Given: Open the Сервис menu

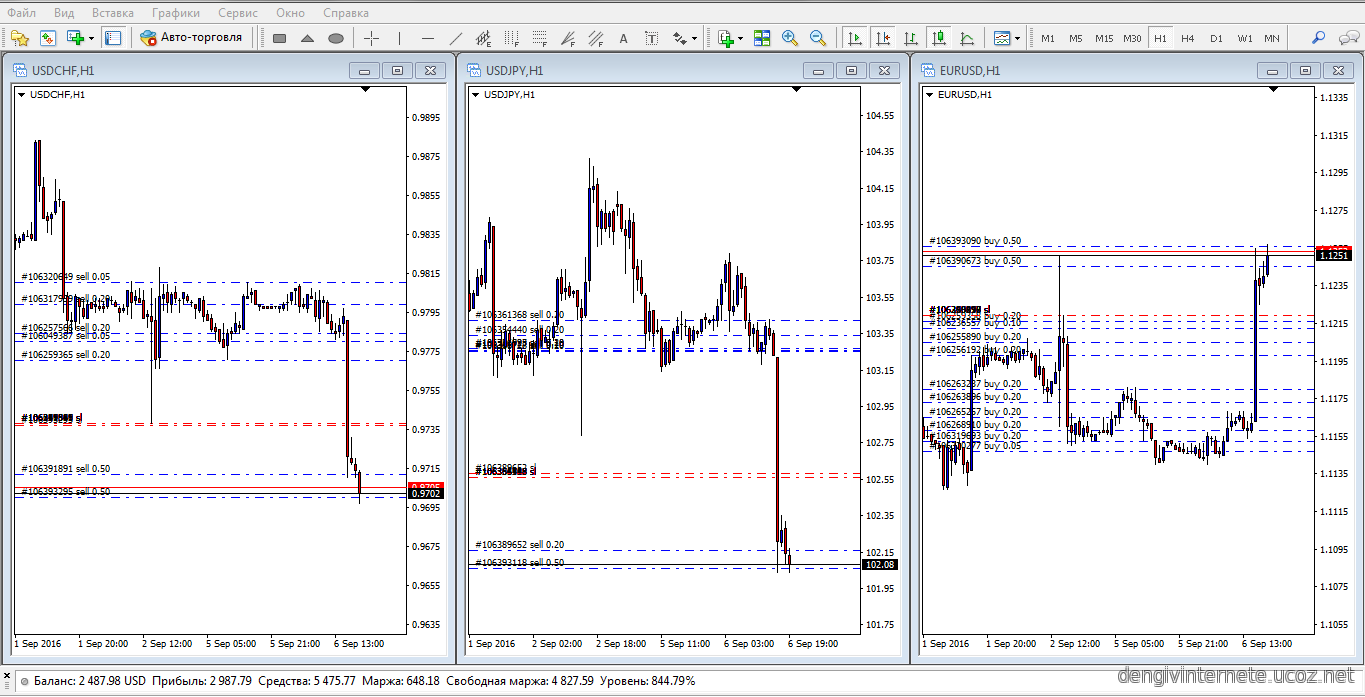Looking at the screenshot, I should click(x=237, y=13).
